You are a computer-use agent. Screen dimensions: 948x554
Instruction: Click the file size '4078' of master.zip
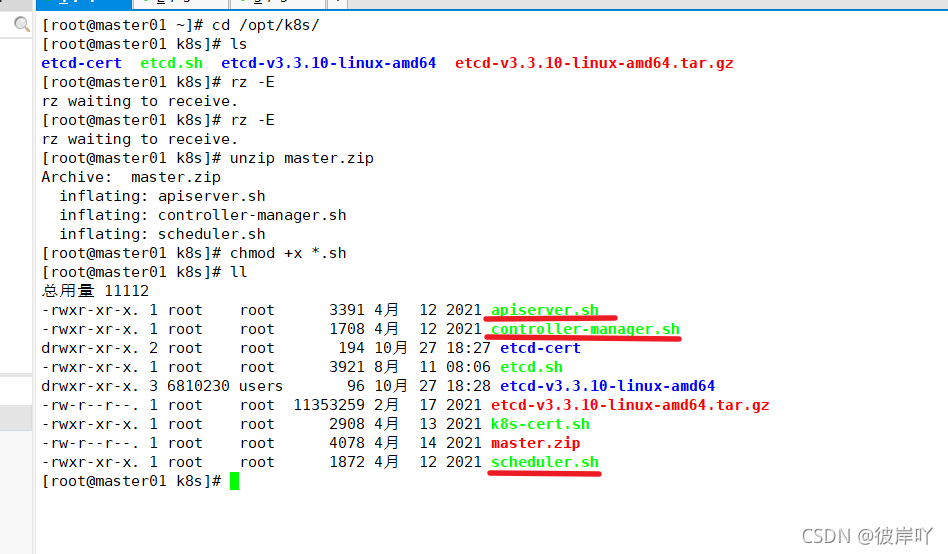(347, 443)
